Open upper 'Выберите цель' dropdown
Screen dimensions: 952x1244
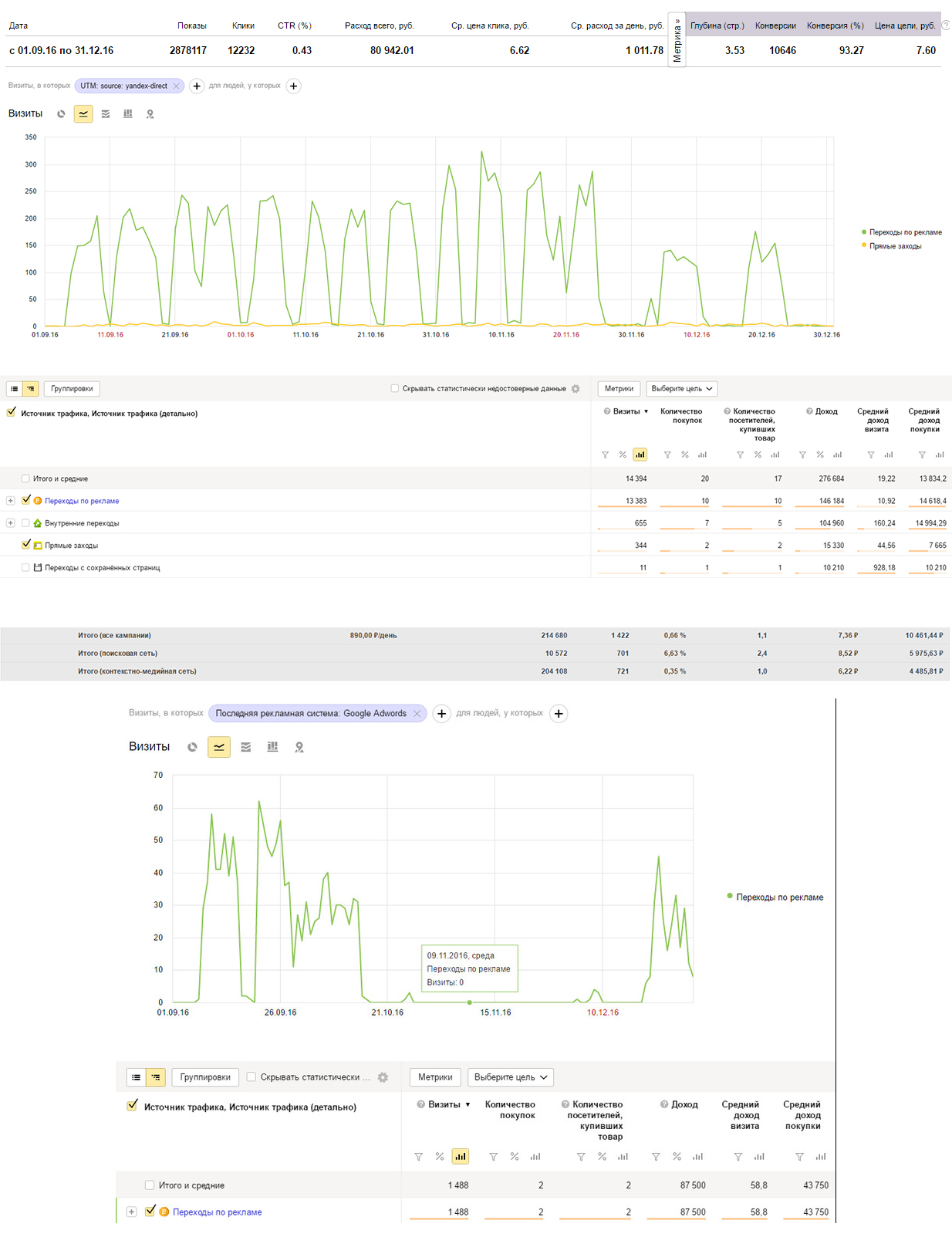[x=682, y=389]
